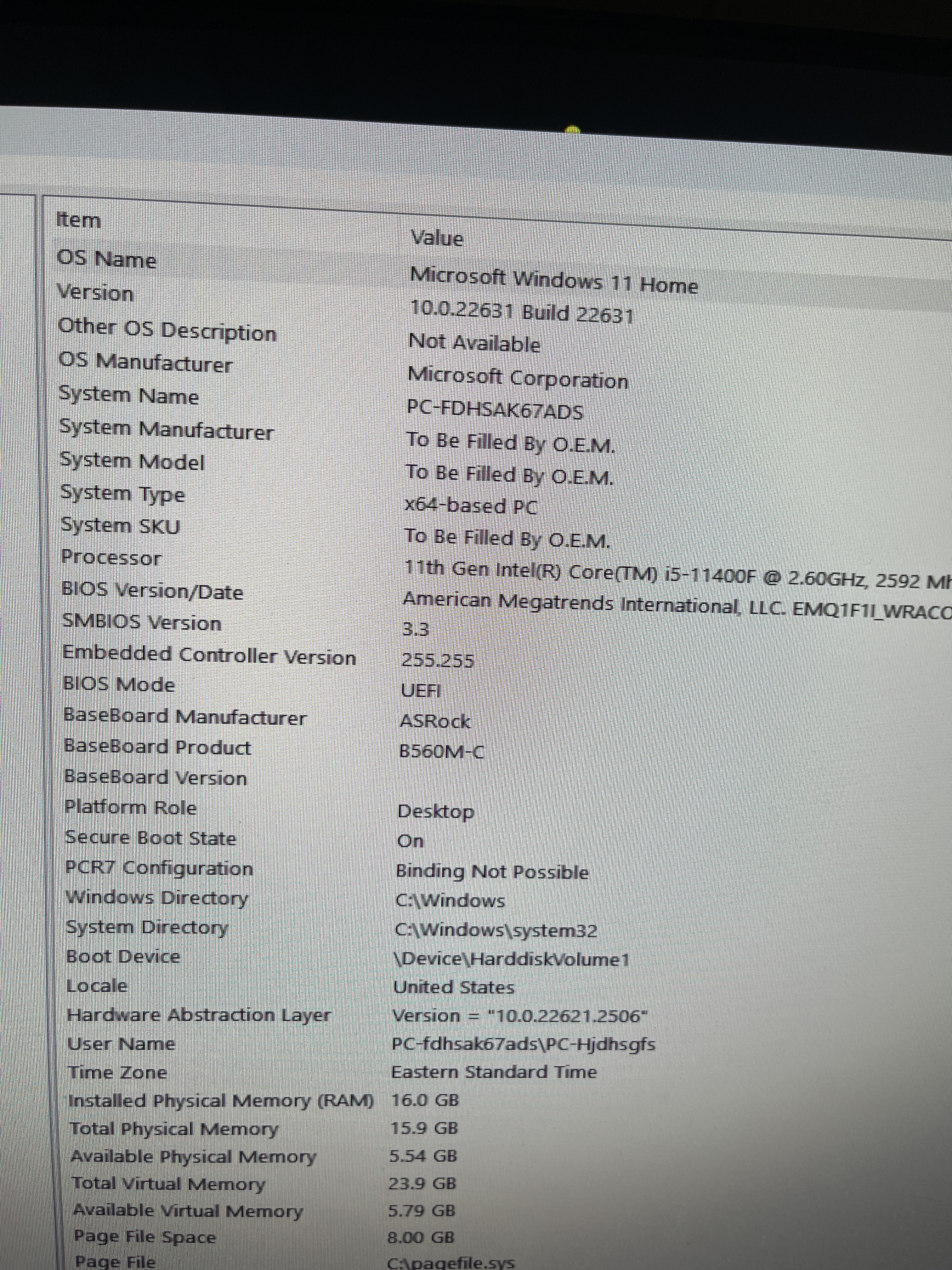The image size is (952, 1270).
Task: Select the Page File Space row label
Action: [145, 1238]
